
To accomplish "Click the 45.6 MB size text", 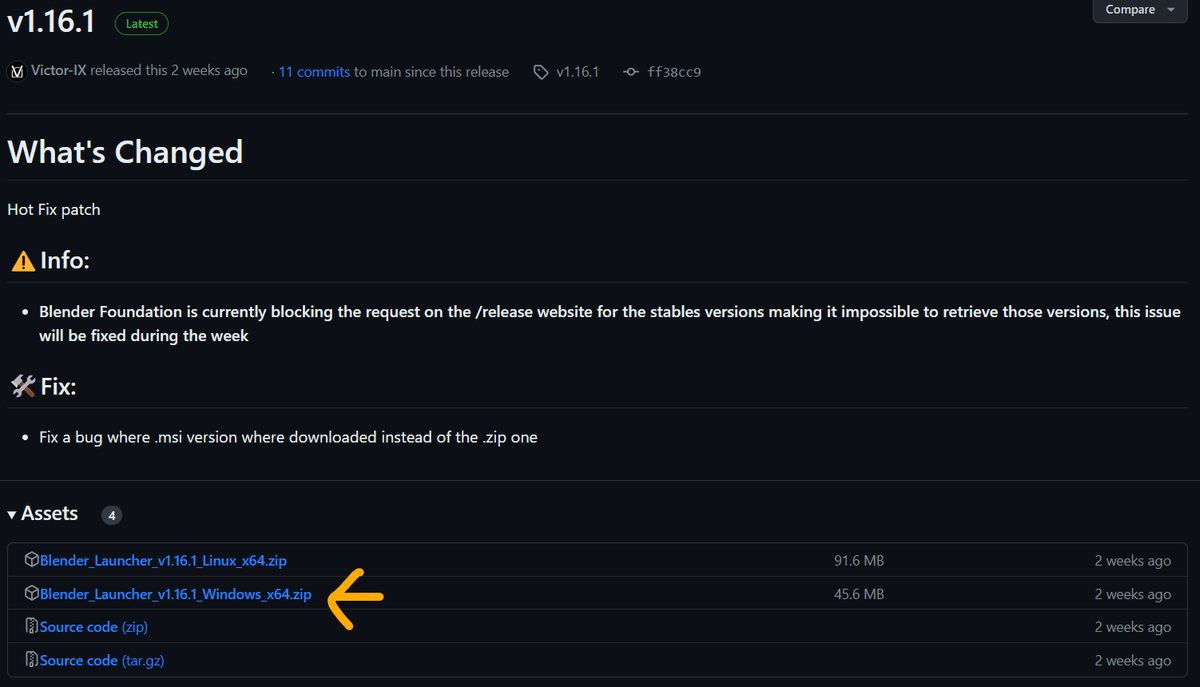I will click(859, 594).
